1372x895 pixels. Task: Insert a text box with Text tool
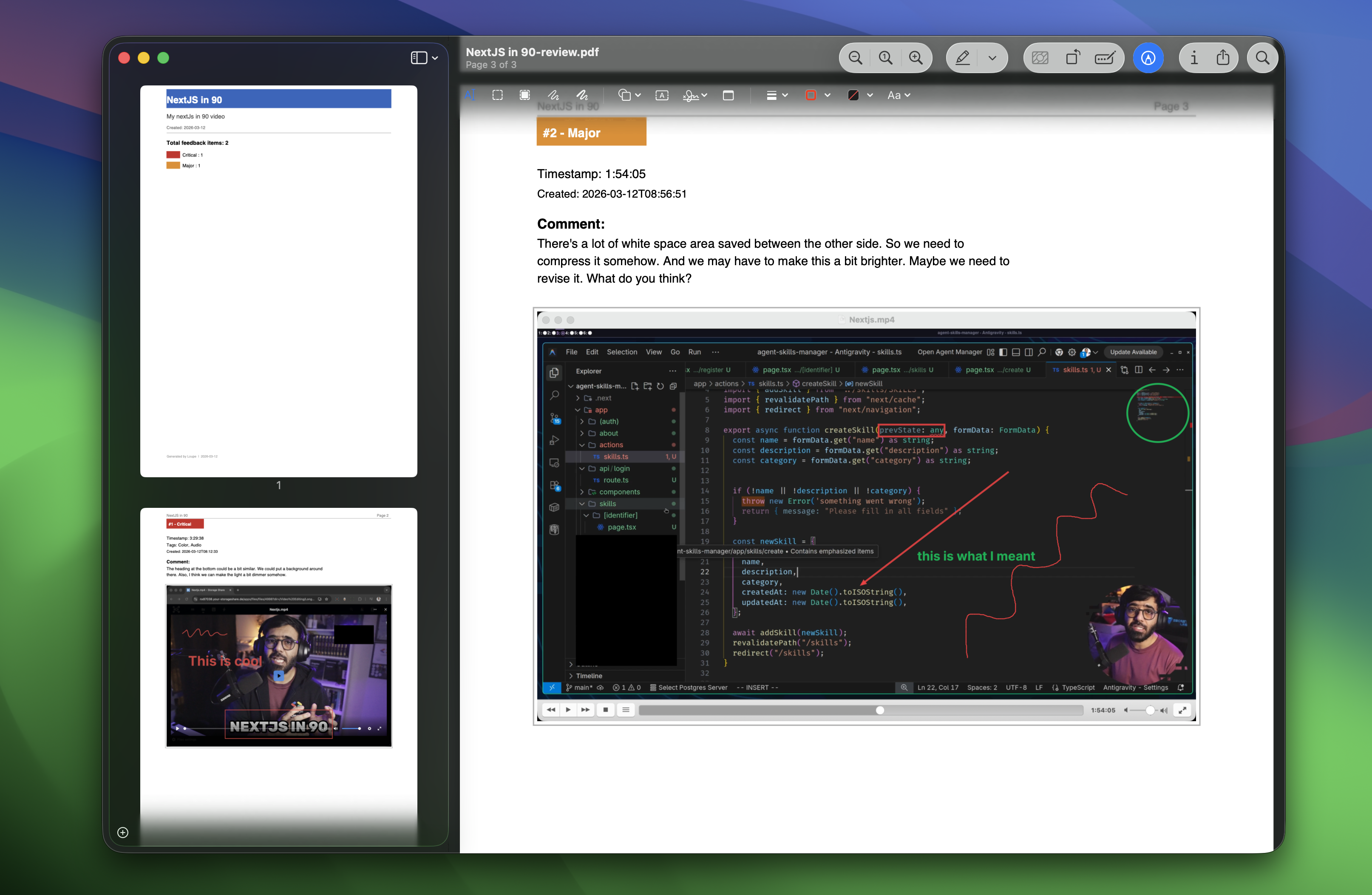click(662, 95)
